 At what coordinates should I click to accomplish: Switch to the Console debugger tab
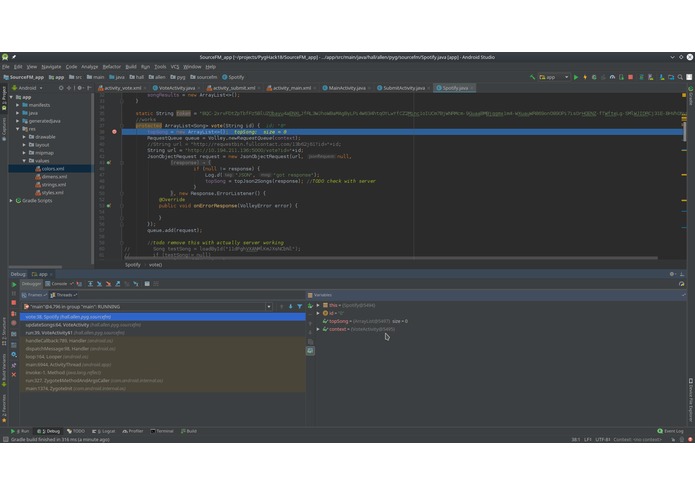[x=59, y=284]
